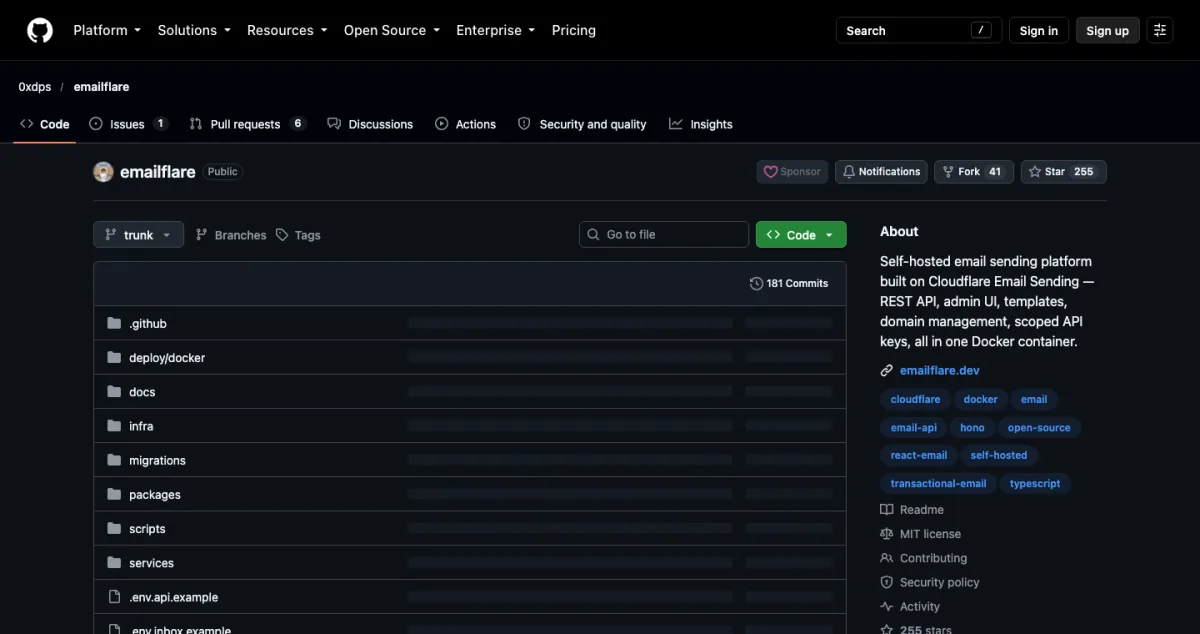1200x634 pixels.
Task: Open the services folder
Action: click(x=151, y=563)
